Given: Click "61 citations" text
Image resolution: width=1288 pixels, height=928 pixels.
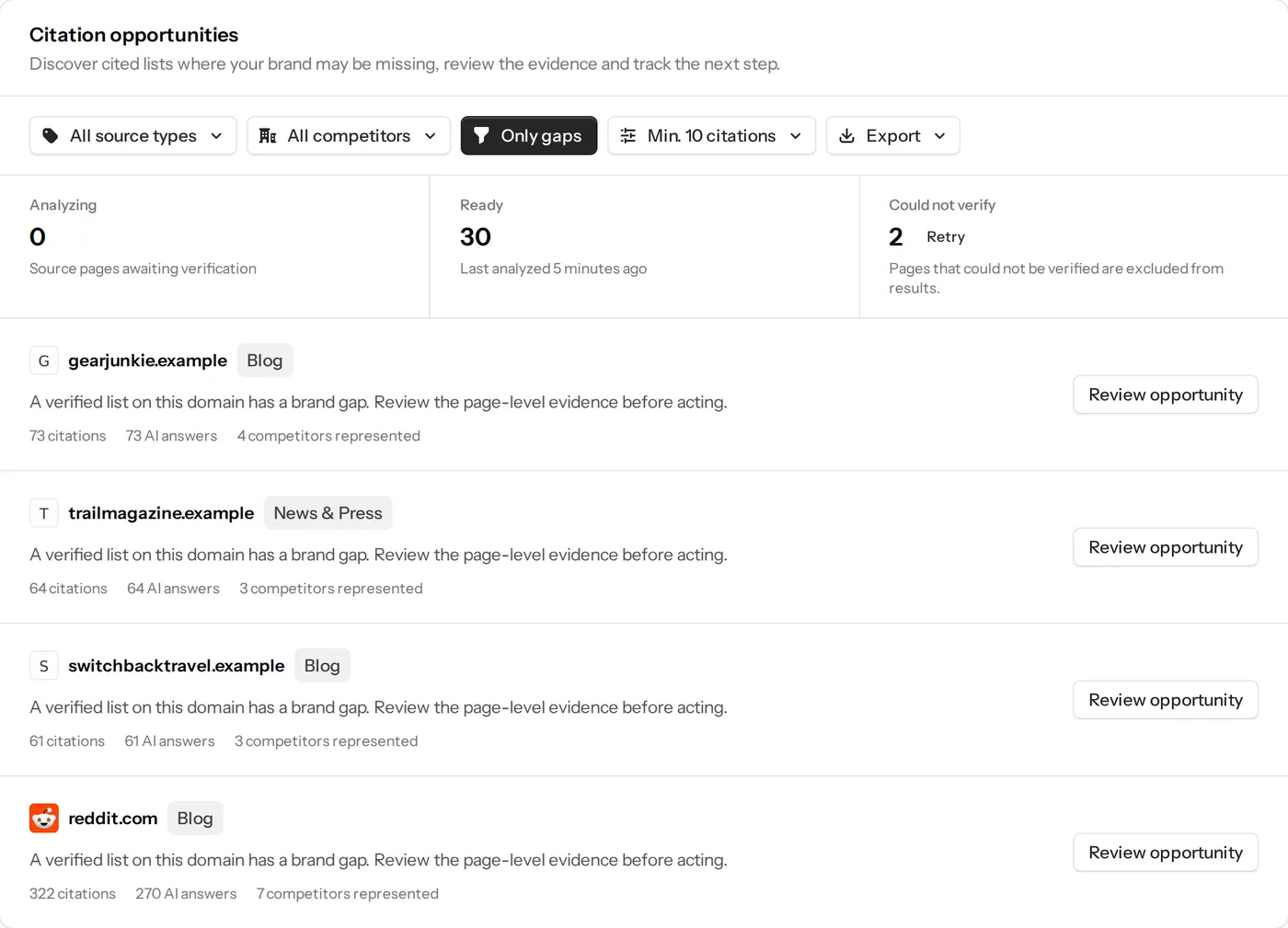Looking at the screenshot, I should click(67, 741).
